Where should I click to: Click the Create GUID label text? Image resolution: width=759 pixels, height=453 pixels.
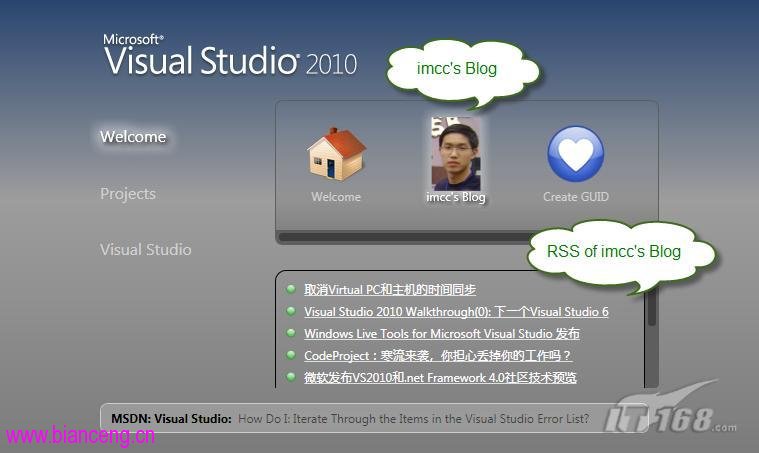tap(576, 197)
